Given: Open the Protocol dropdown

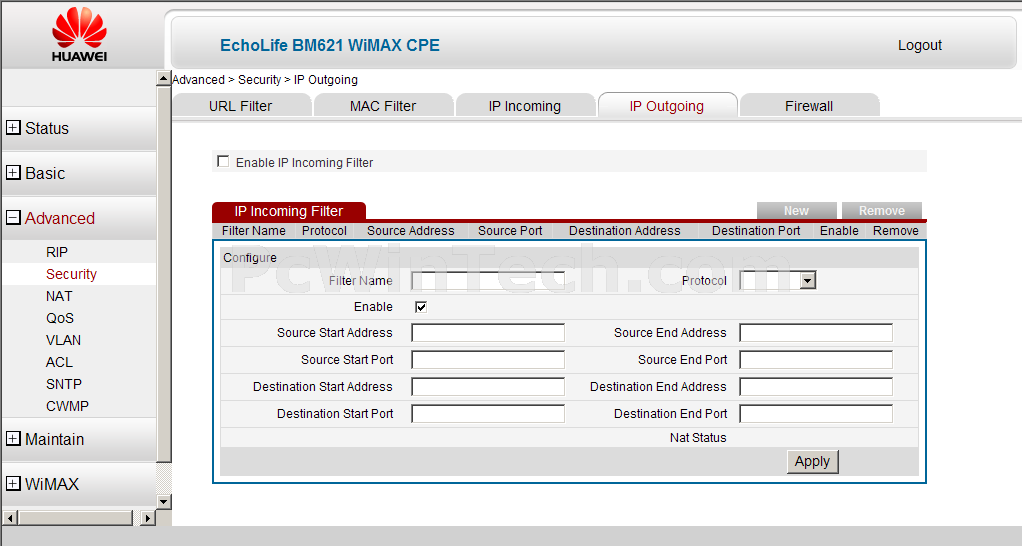Looking at the screenshot, I should point(778,280).
